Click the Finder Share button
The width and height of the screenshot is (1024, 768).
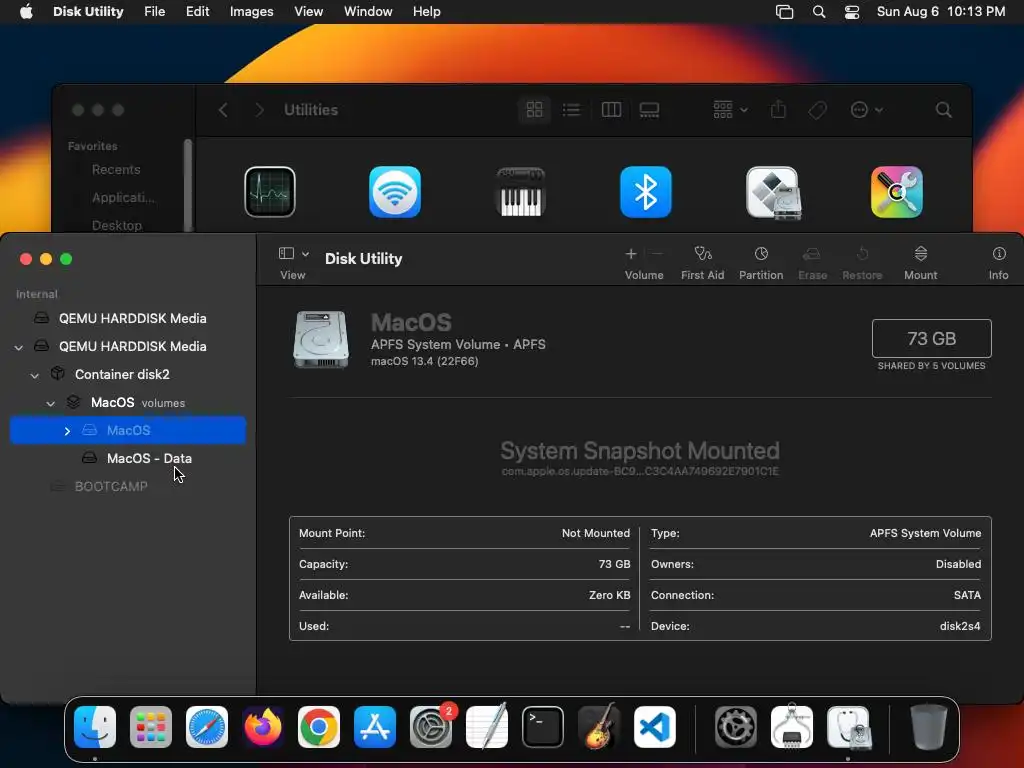pos(778,110)
